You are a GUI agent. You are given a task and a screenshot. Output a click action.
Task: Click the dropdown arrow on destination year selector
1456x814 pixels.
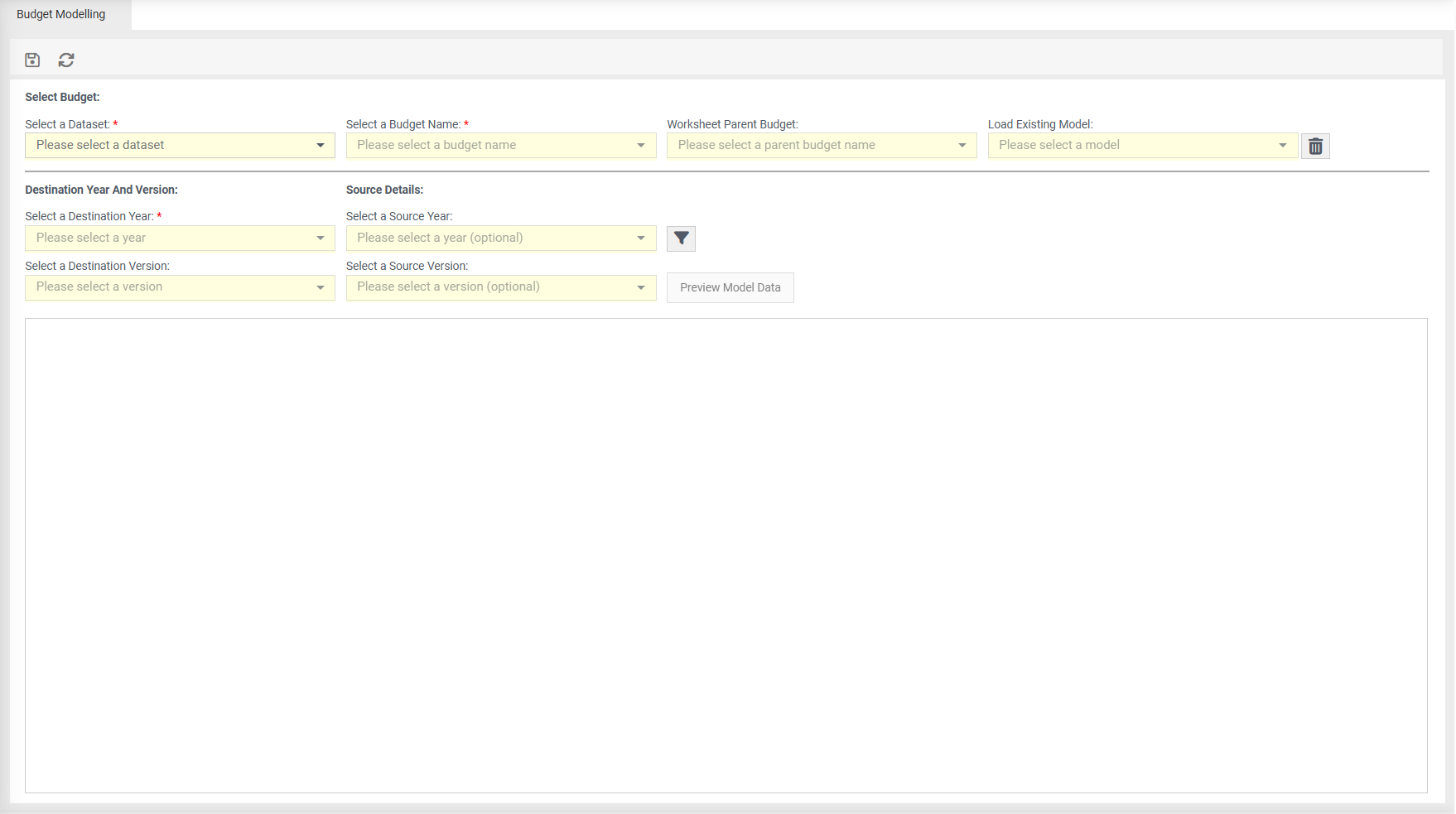(321, 238)
